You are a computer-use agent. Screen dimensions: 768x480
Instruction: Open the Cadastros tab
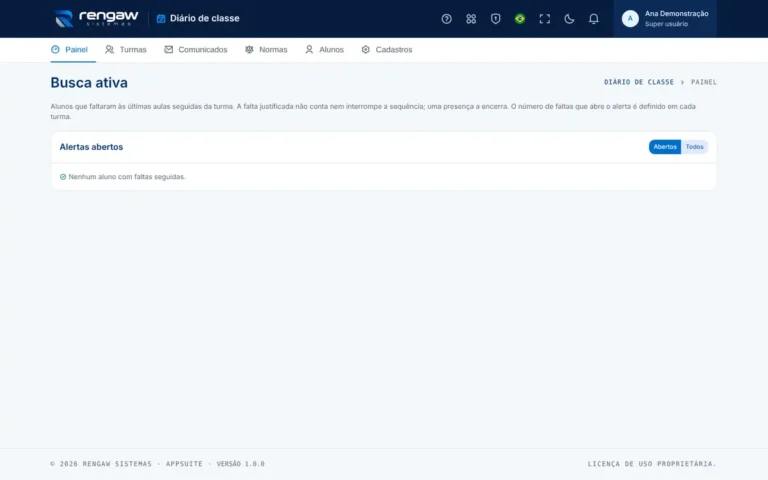[387, 49]
